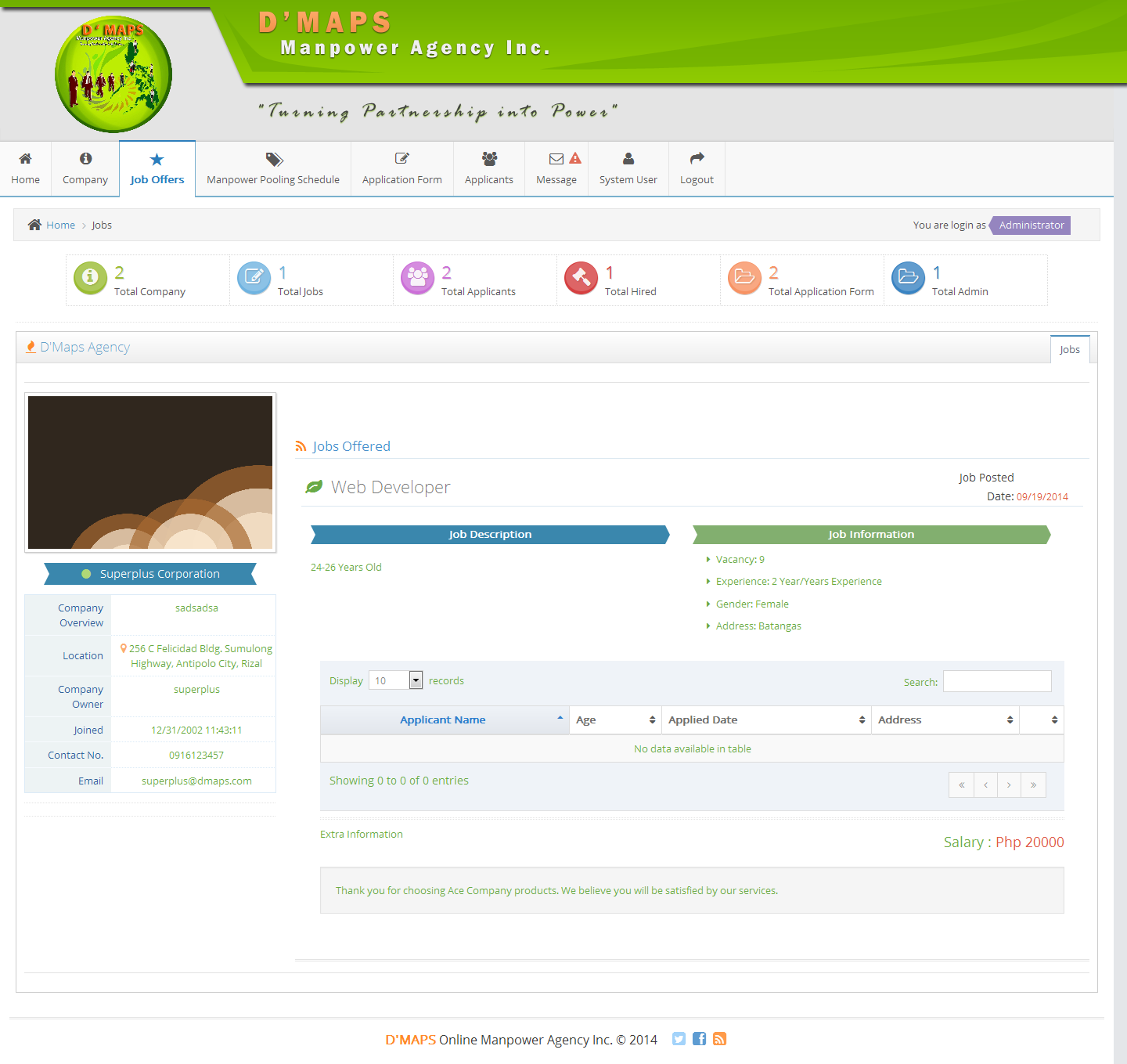Click the Vacancy: 9 list item
This screenshot has height=1064, width=1127.
[740, 560]
